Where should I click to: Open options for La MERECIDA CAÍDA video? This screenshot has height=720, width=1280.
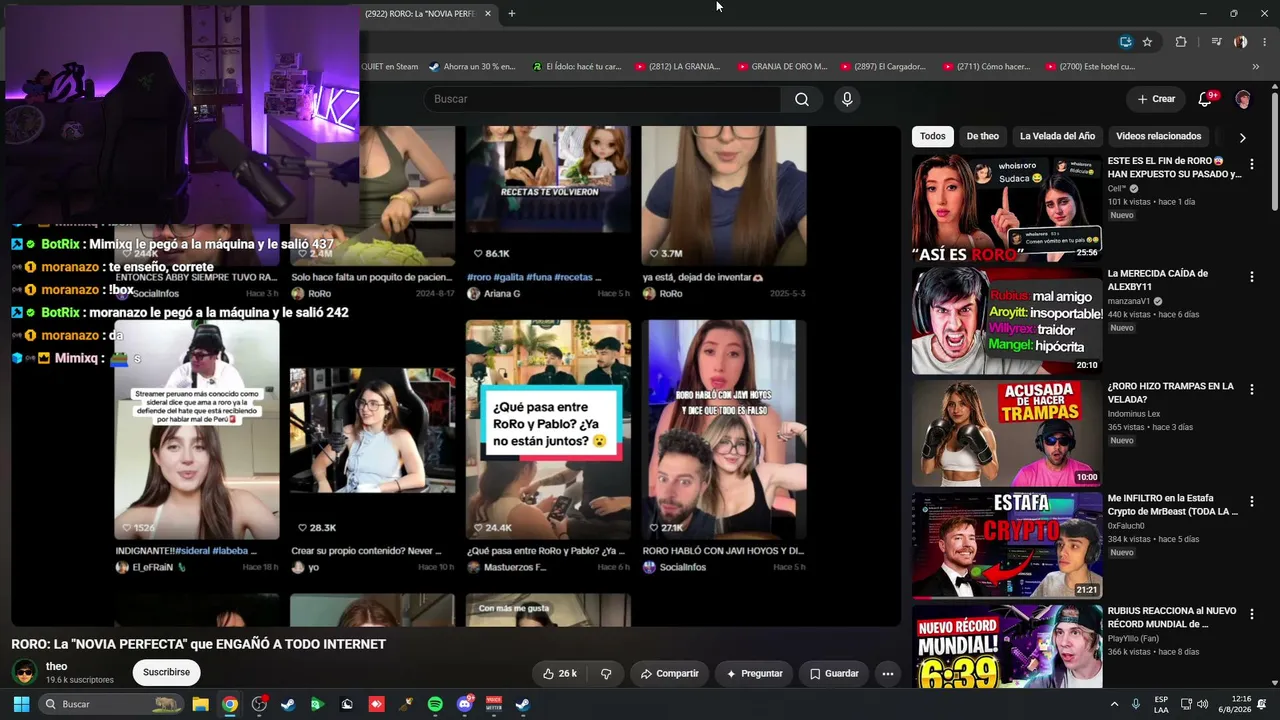(1251, 277)
